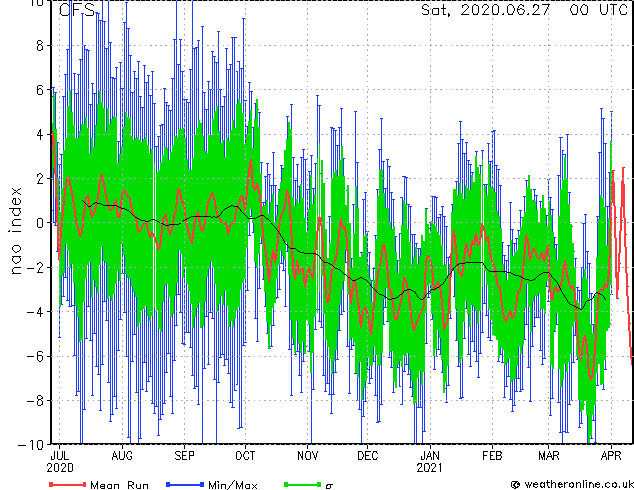Image resolution: width=634 pixels, height=490 pixels.
Task: Click the CFS model title
Action: point(77,10)
